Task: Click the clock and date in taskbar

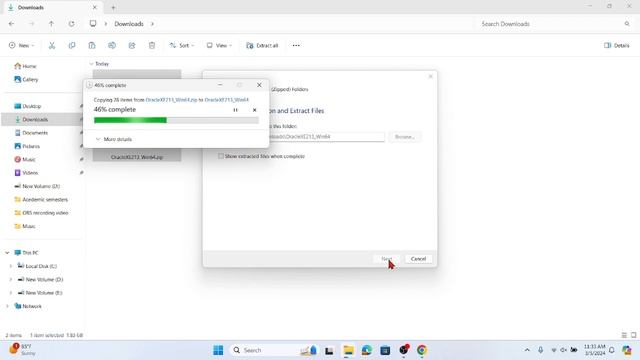Action: (594, 350)
